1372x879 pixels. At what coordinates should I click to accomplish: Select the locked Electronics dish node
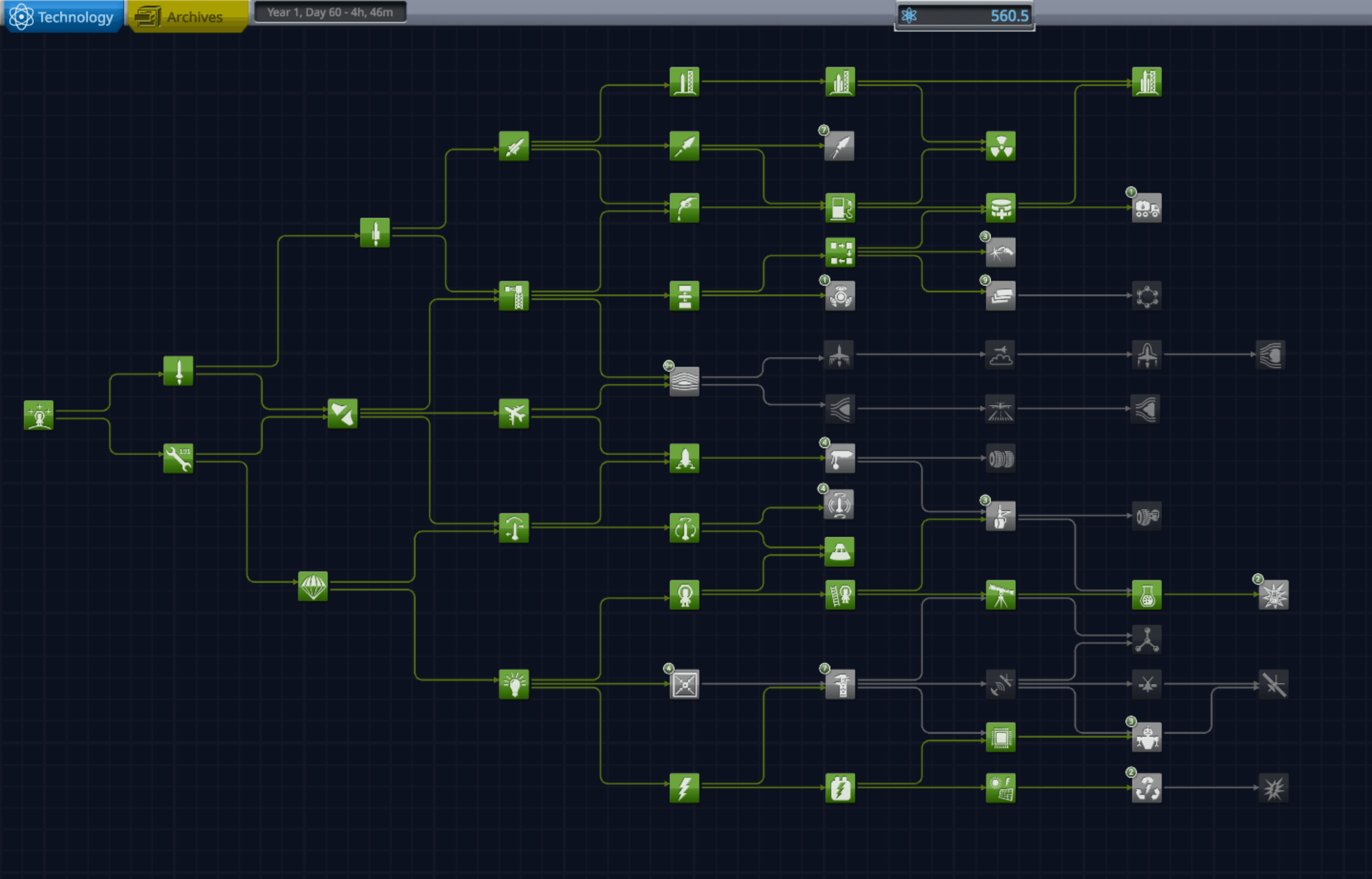1000,684
